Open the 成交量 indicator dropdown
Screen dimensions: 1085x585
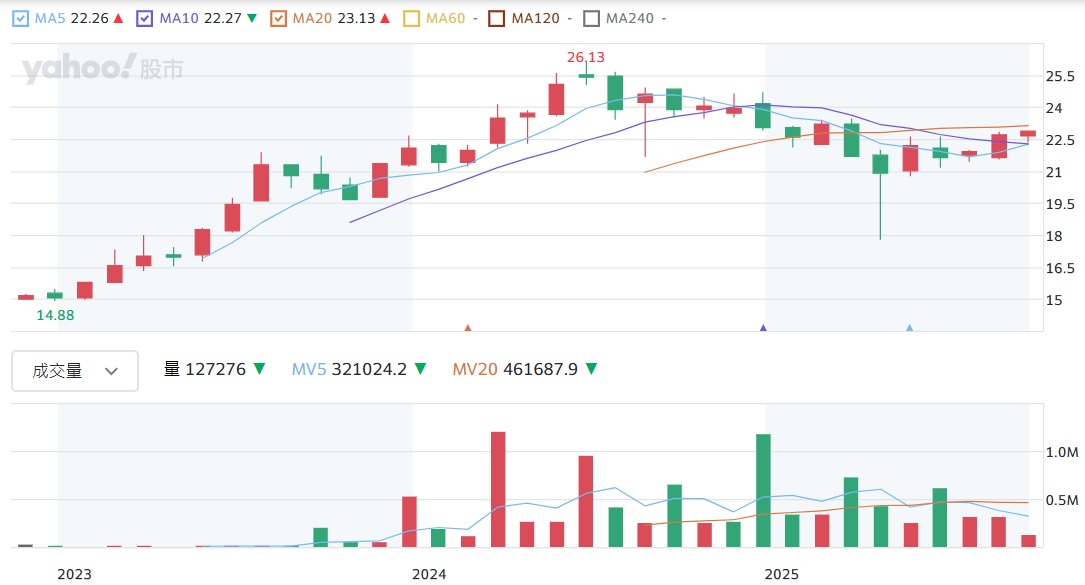tap(75, 370)
